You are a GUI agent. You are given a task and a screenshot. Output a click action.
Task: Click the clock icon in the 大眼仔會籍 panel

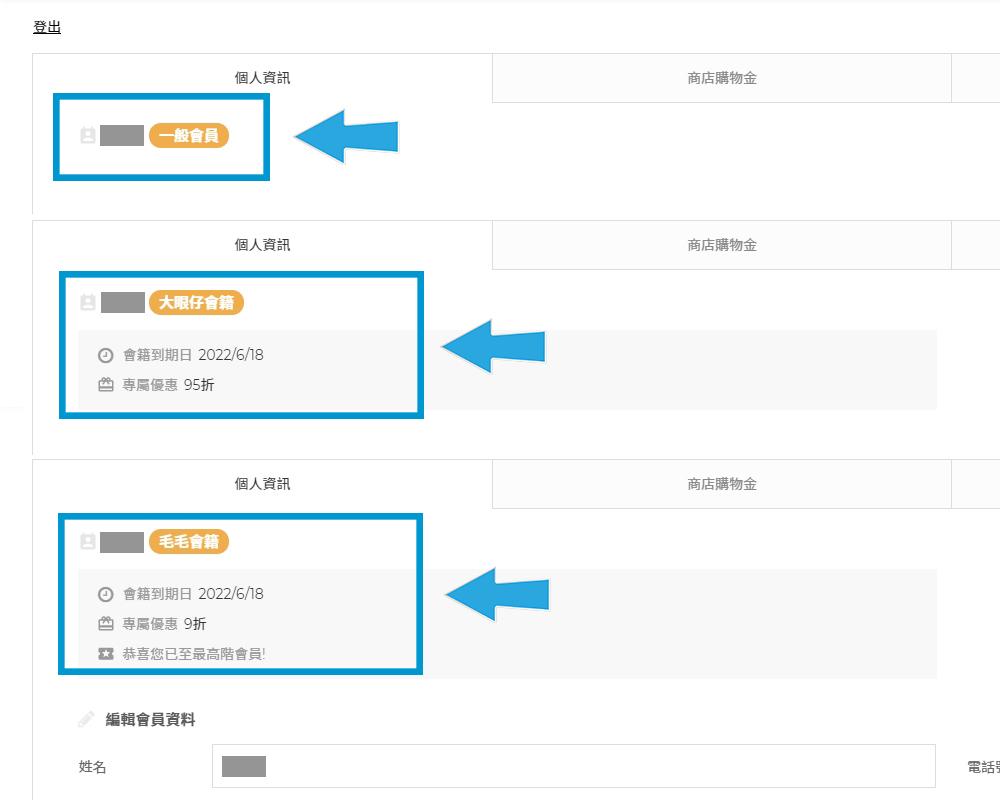106,355
